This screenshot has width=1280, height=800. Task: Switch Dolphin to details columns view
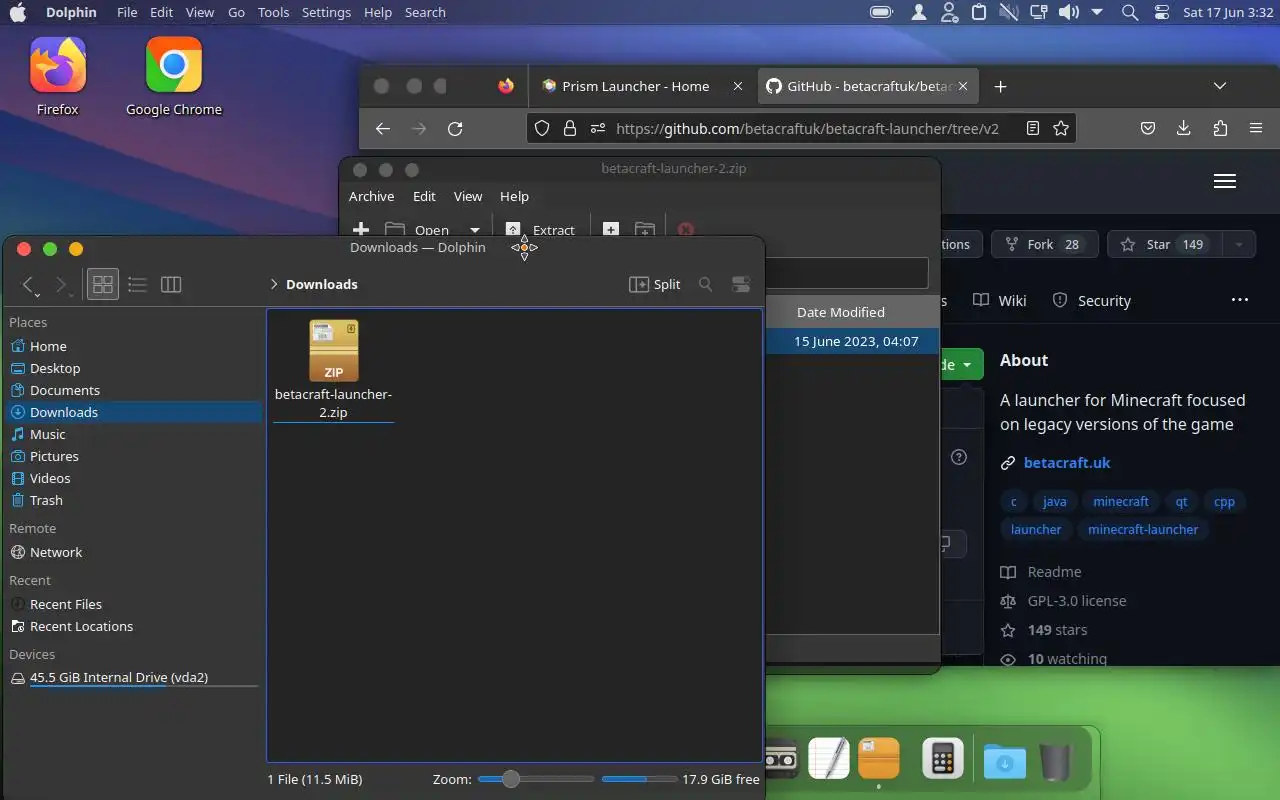[x=171, y=285]
